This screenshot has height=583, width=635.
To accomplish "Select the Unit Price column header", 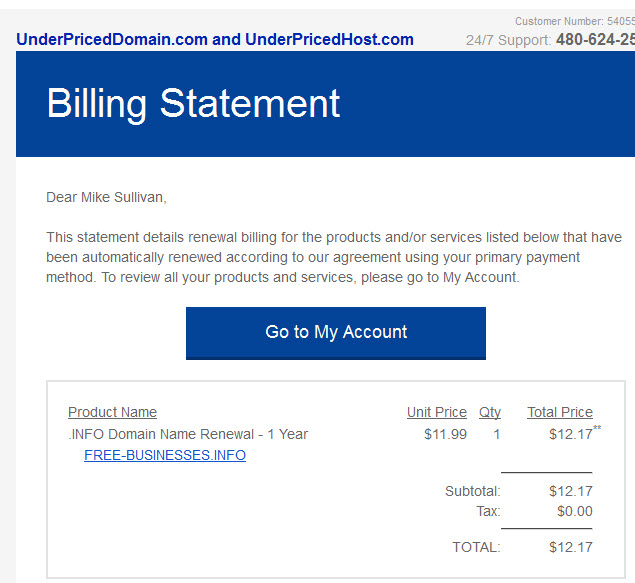I will click(x=437, y=412).
